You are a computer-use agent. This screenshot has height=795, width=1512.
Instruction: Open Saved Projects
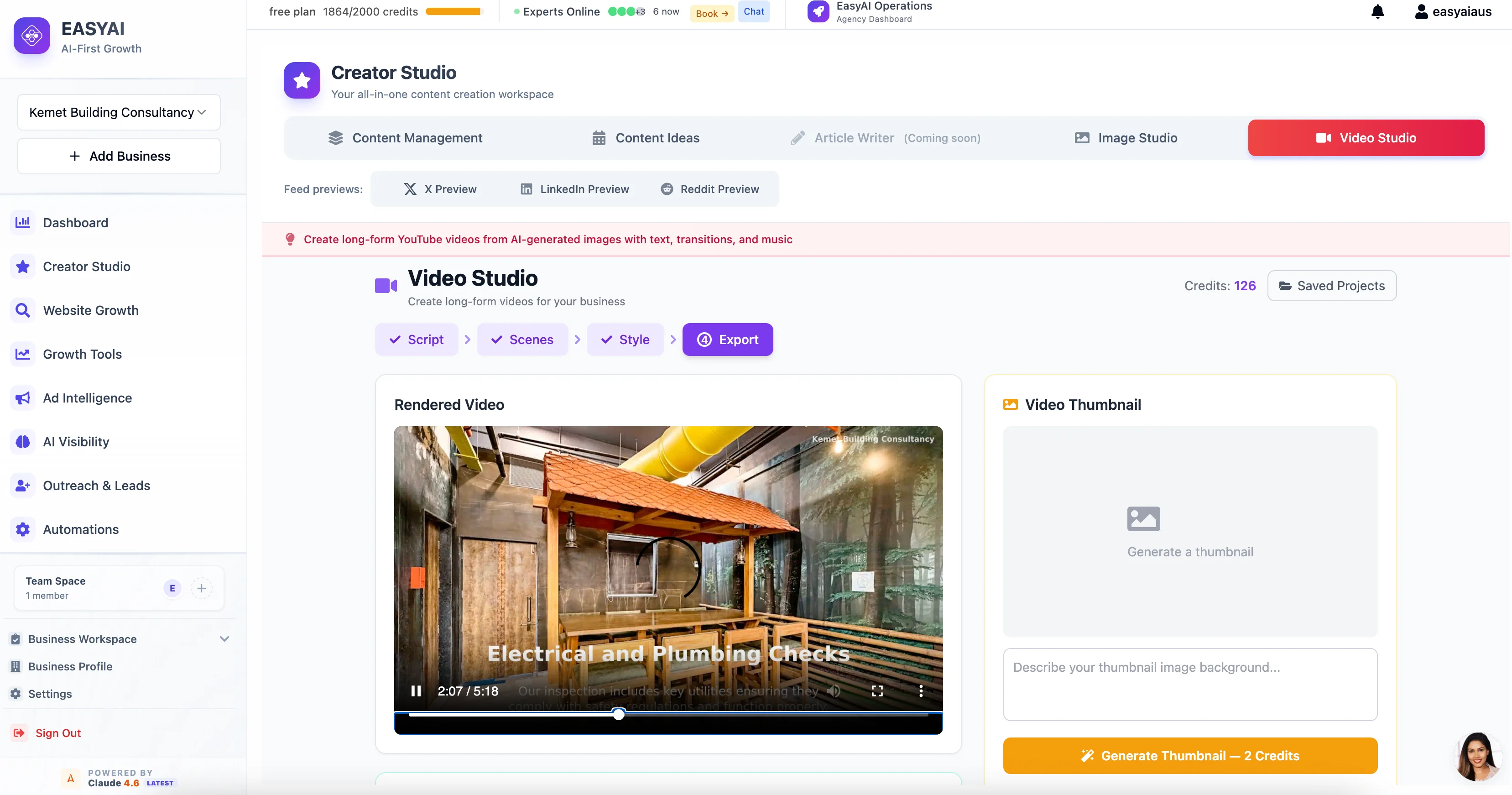pyautogui.click(x=1331, y=285)
